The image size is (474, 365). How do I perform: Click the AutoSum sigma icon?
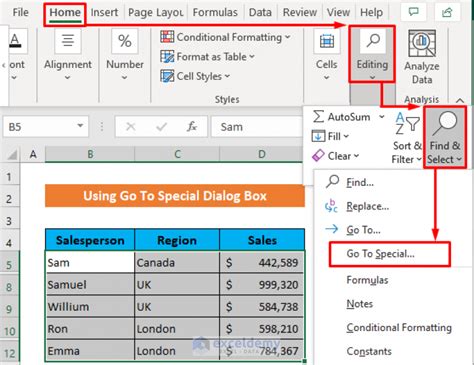click(x=318, y=117)
